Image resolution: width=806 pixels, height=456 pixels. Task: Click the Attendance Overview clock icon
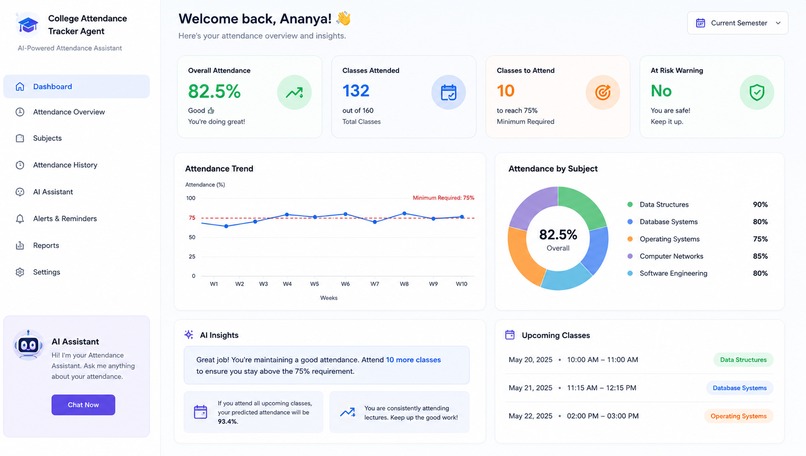click(x=20, y=112)
